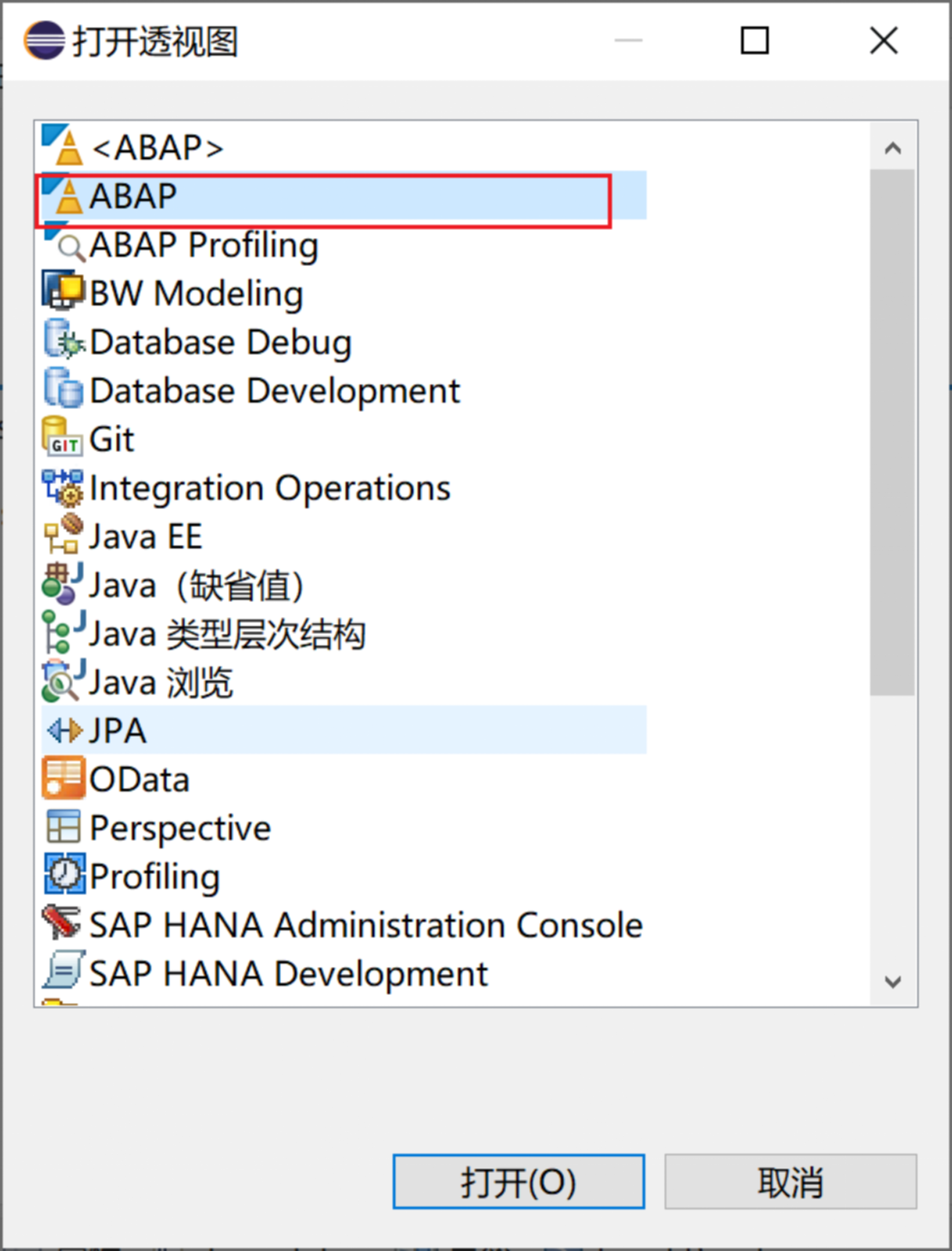The image size is (952, 1251).
Task: Select Integration Operations entry
Action: point(270,488)
